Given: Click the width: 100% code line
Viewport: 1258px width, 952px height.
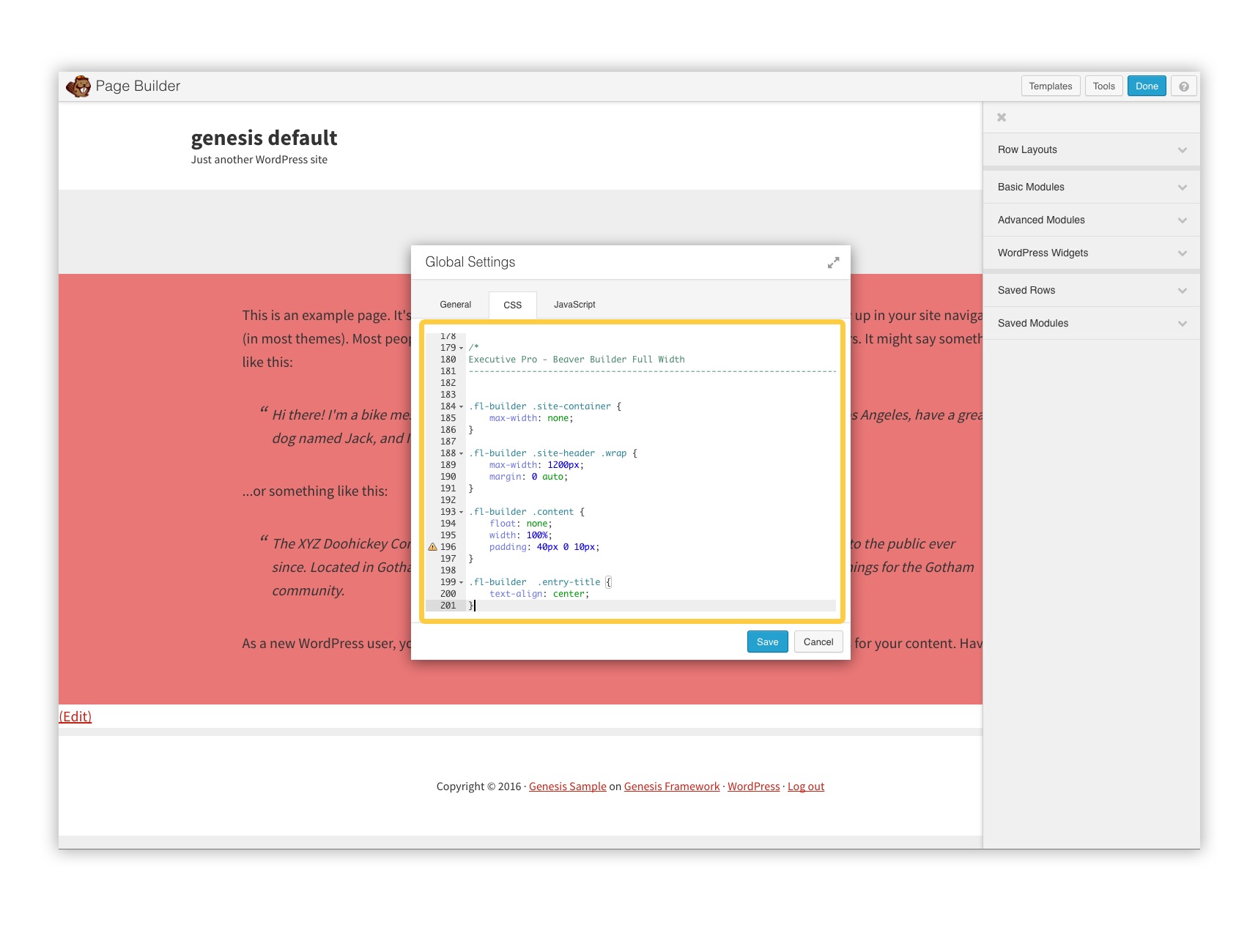Looking at the screenshot, I should 521,535.
